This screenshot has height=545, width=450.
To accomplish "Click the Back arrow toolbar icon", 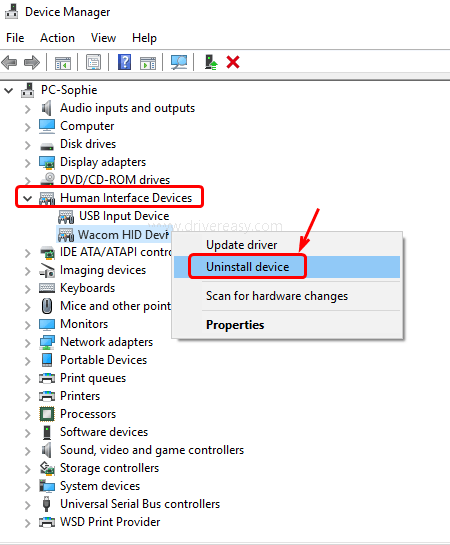I will 9,63.
